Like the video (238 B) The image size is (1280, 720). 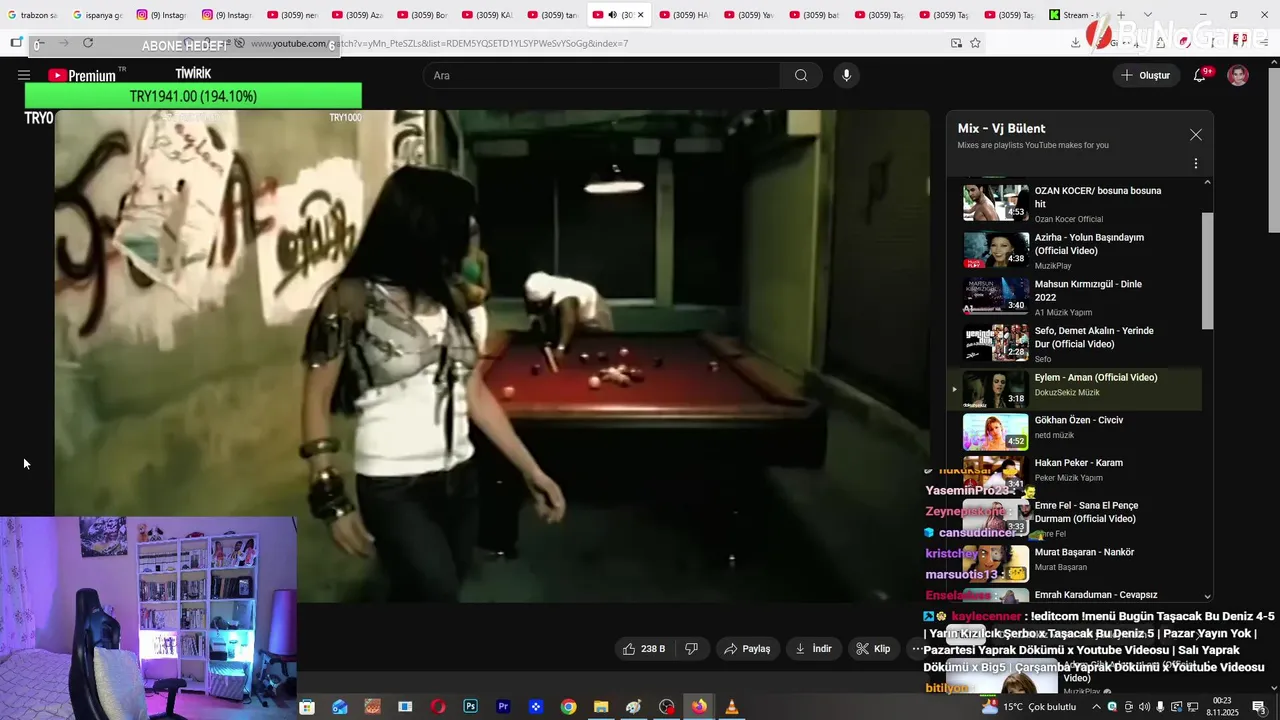[644, 649]
